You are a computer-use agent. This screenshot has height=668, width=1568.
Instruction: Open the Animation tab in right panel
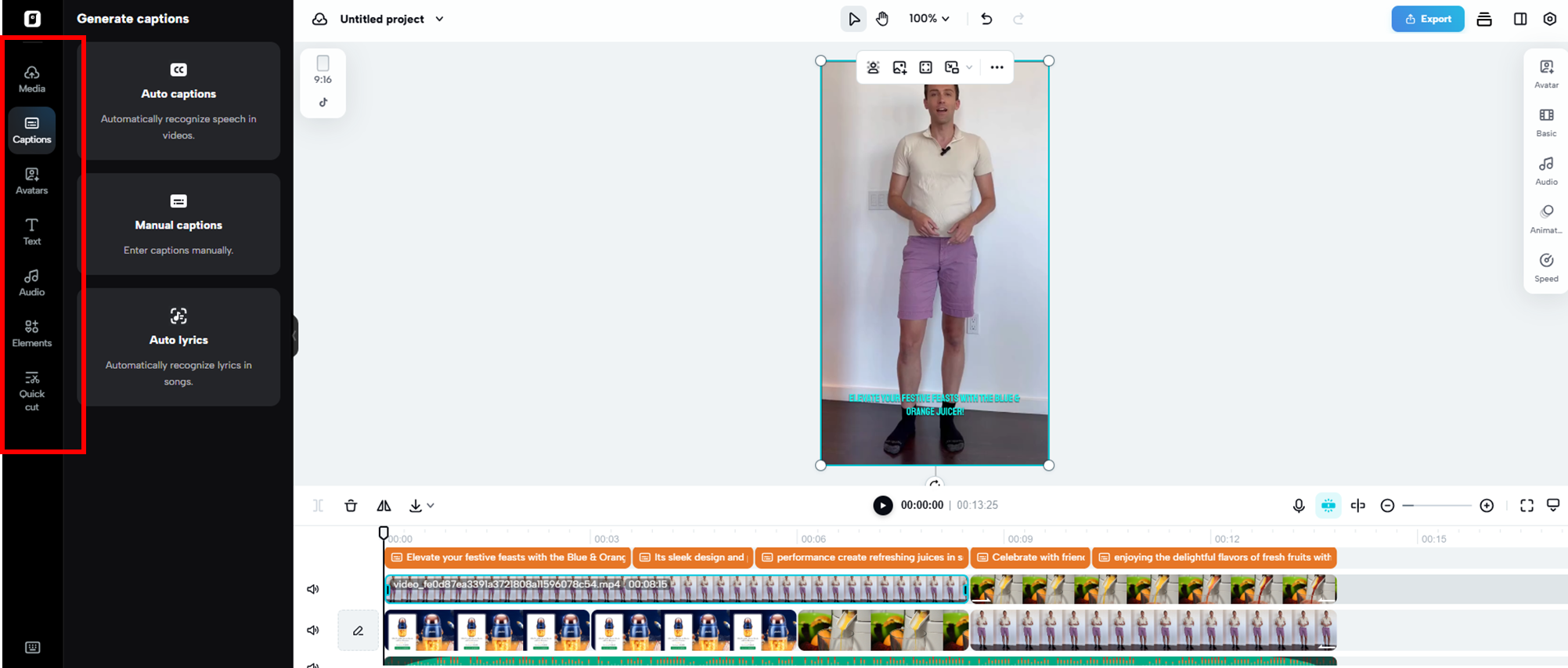click(1546, 220)
